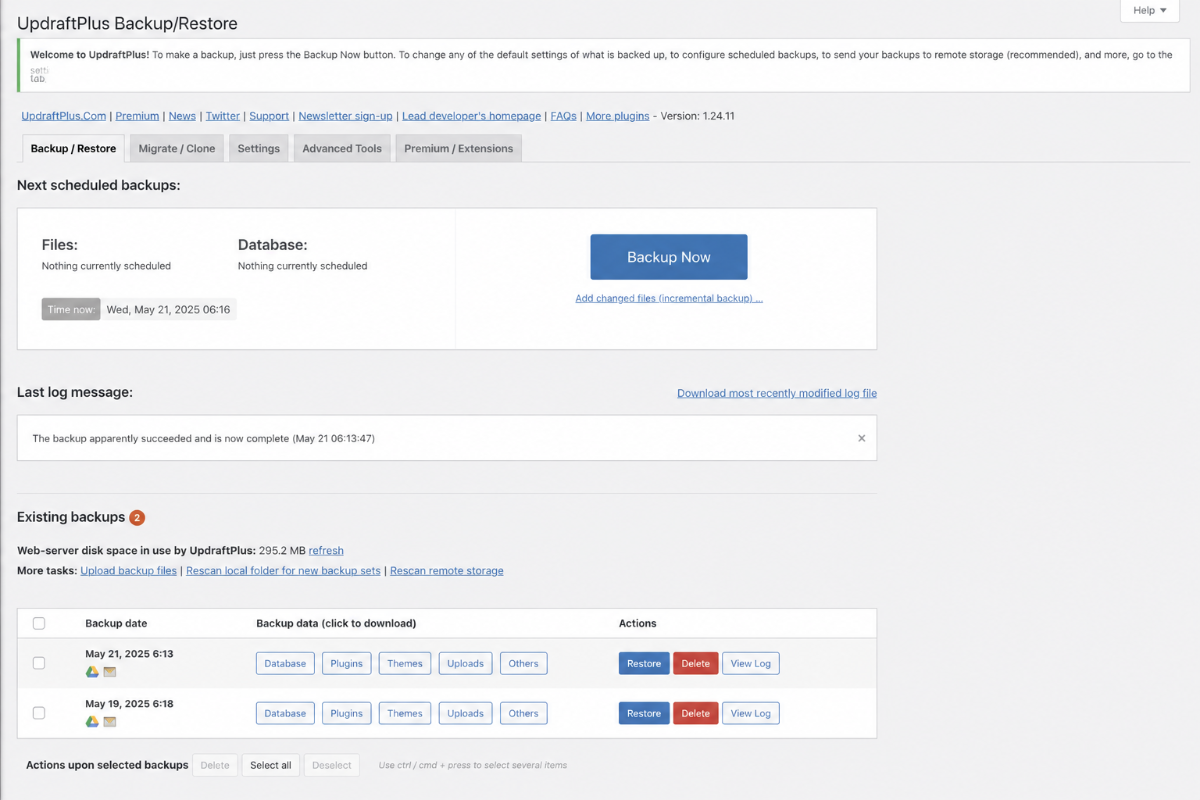Restore the May 19 backup

644,713
